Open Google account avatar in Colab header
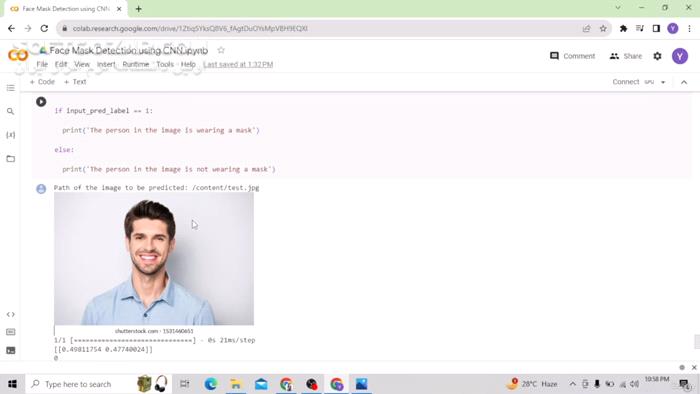This screenshot has height=394, width=700. (x=680, y=56)
